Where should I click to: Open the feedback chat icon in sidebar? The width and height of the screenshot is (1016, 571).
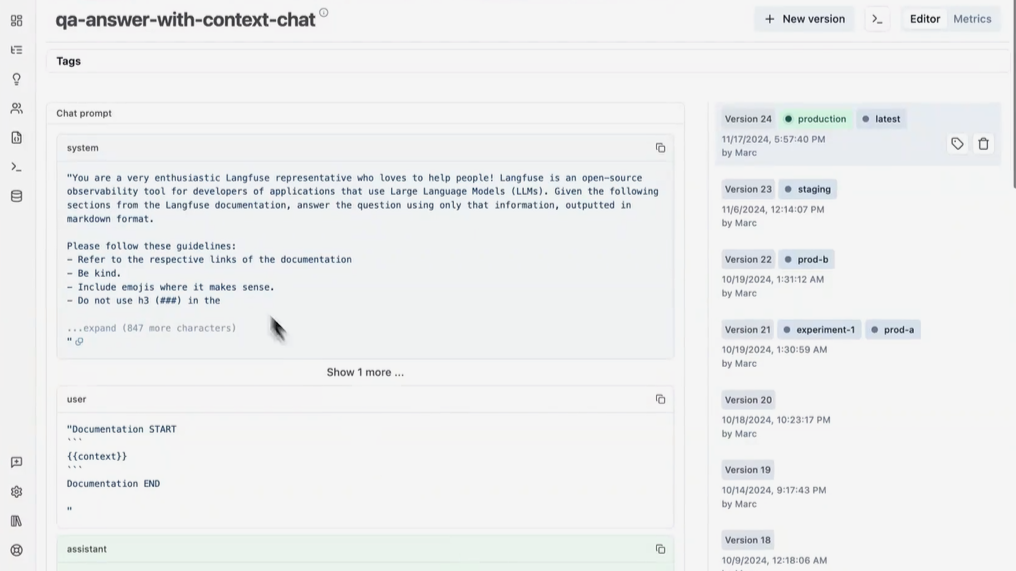[16, 462]
